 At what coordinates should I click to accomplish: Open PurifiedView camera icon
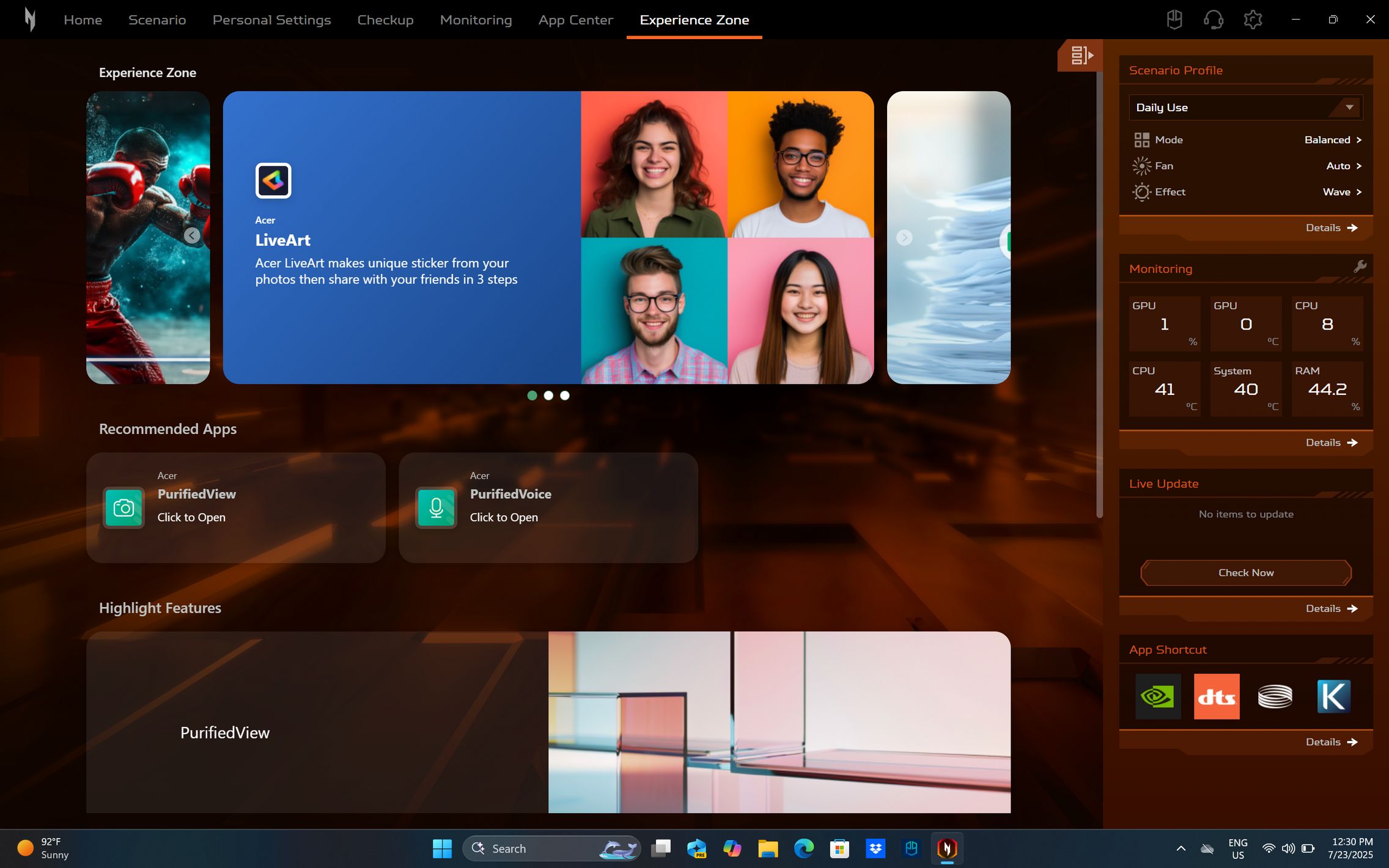point(123,507)
